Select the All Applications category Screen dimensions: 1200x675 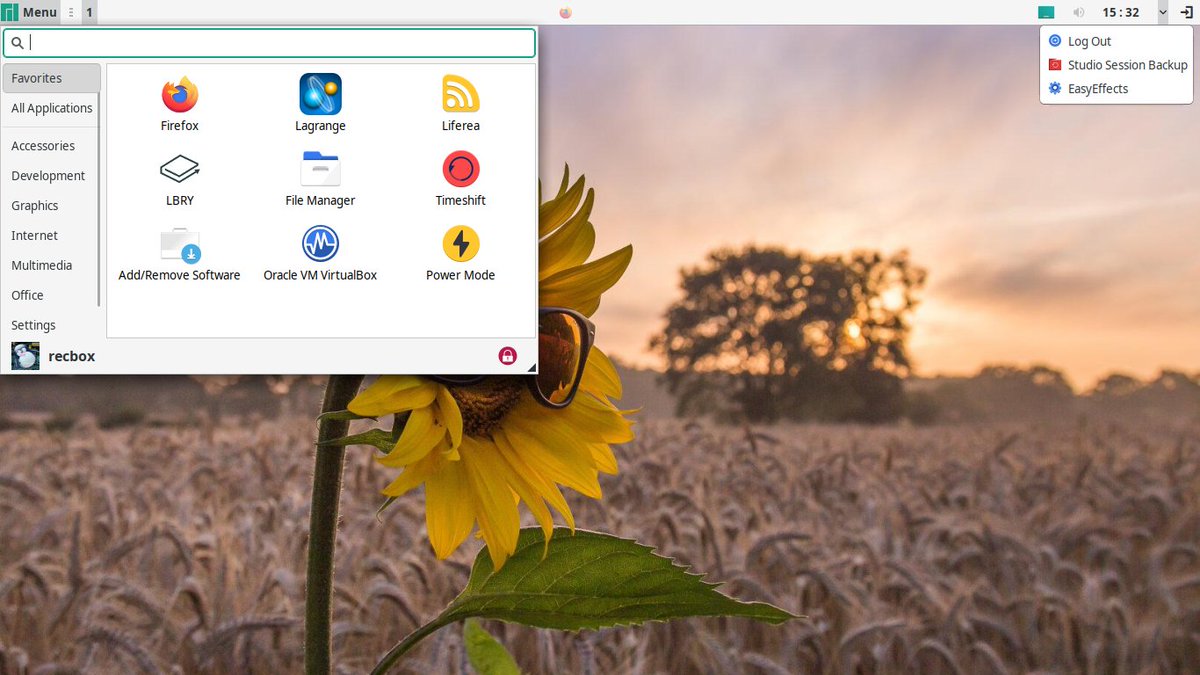(x=51, y=108)
